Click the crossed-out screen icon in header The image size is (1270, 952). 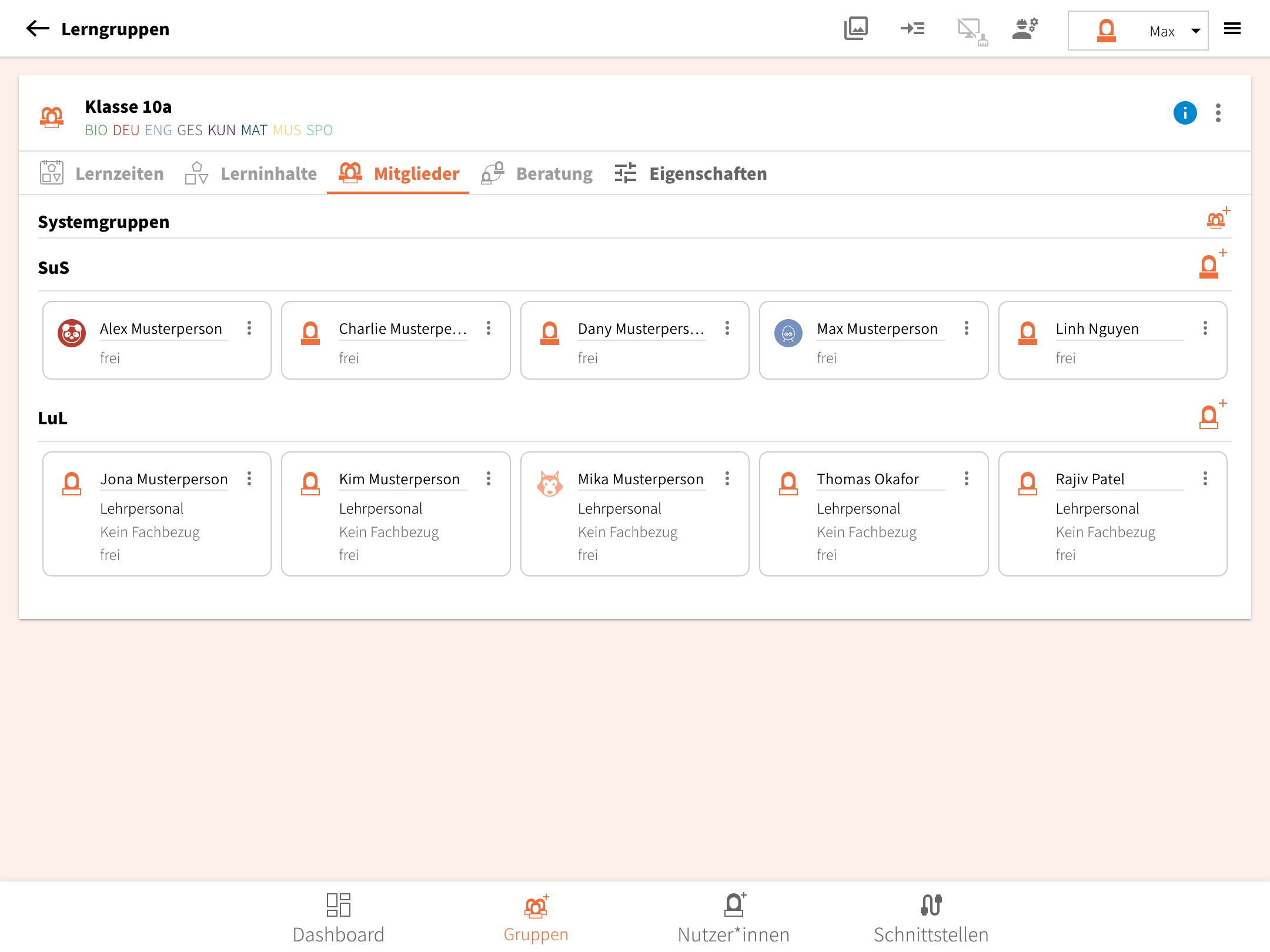[x=971, y=31]
